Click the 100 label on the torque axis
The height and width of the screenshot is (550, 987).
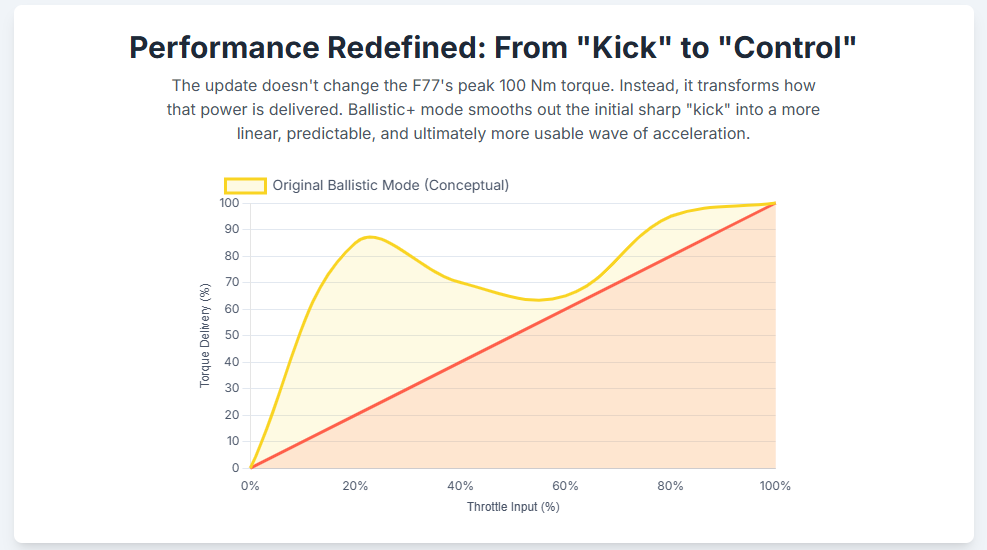[229, 203]
